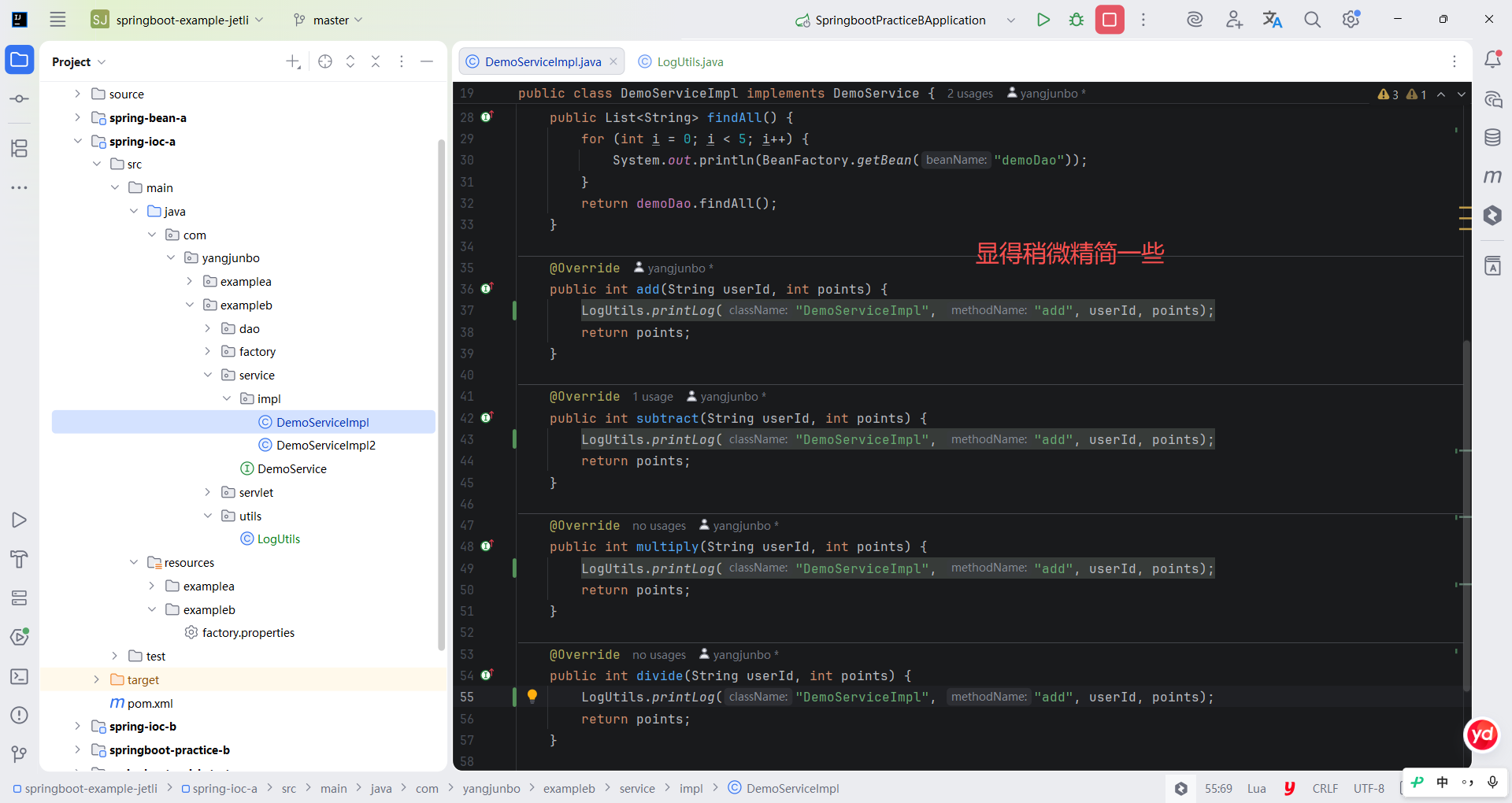This screenshot has width=1512, height=803.
Task: Open the main hamburger menu
Action: tap(57, 20)
